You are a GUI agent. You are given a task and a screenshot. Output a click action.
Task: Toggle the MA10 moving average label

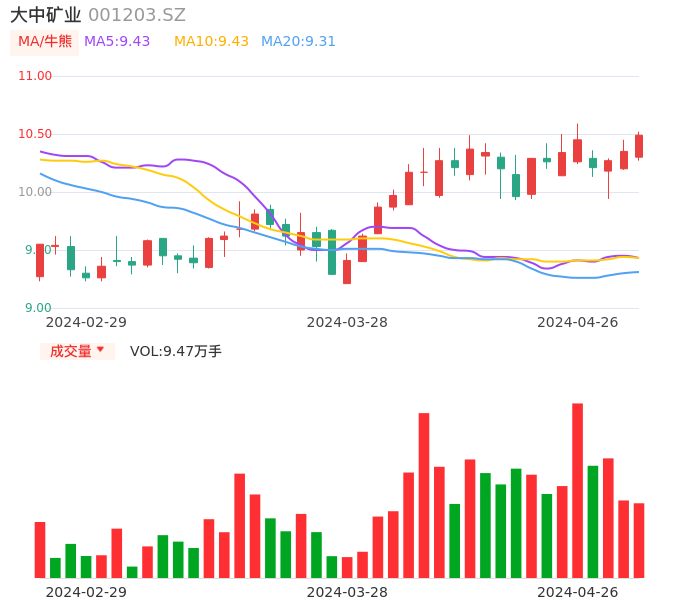pos(211,42)
